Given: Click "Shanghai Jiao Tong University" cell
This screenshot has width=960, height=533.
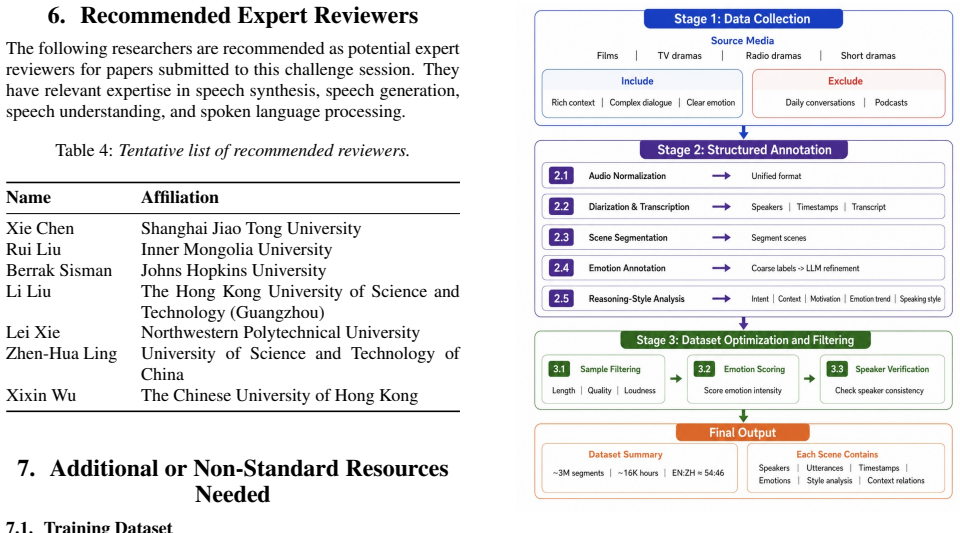Looking at the screenshot, I should 251,229.
